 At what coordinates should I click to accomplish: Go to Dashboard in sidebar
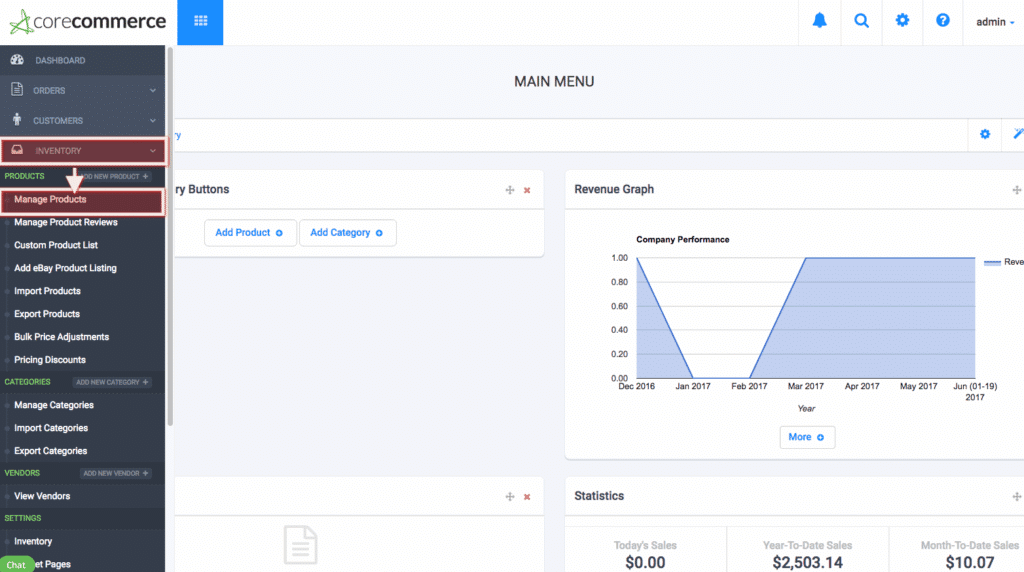pos(60,61)
